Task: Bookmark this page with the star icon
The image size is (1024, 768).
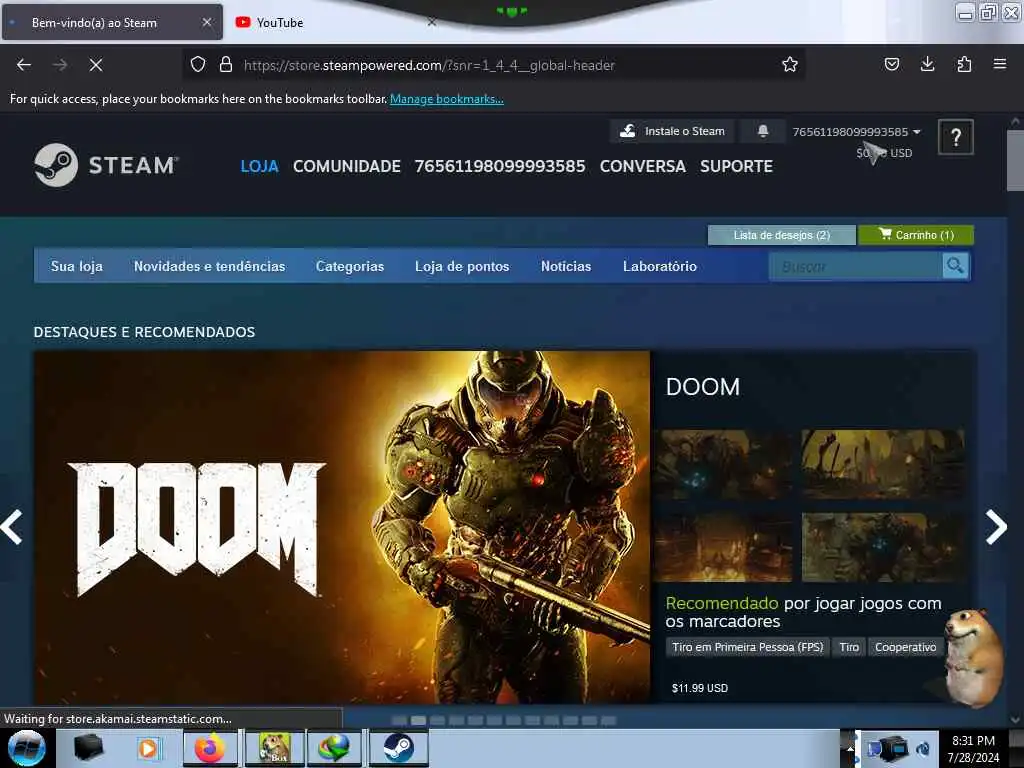Action: pyautogui.click(x=790, y=65)
